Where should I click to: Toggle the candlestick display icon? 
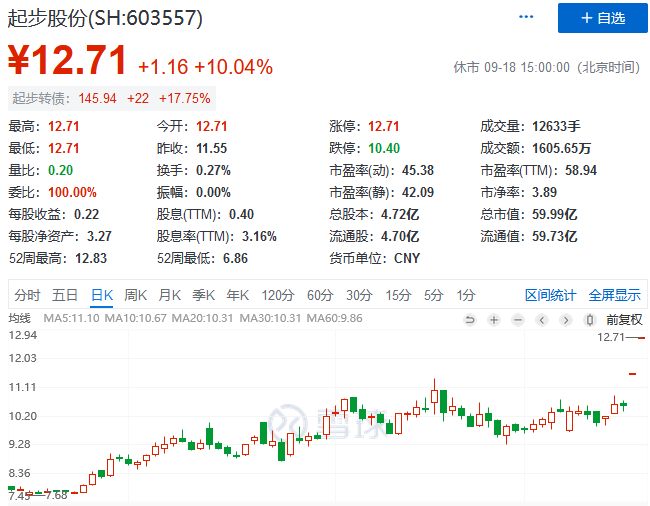[x=590, y=320]
